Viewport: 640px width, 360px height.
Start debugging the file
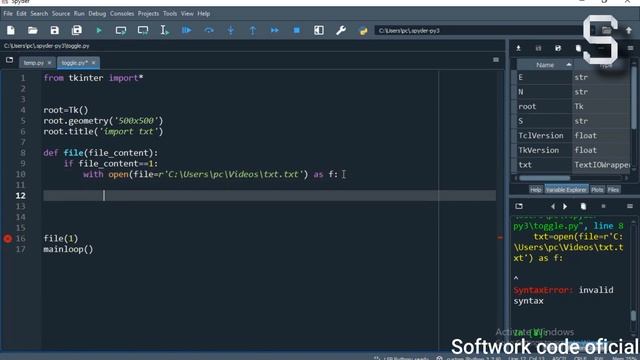click(187, 30)
